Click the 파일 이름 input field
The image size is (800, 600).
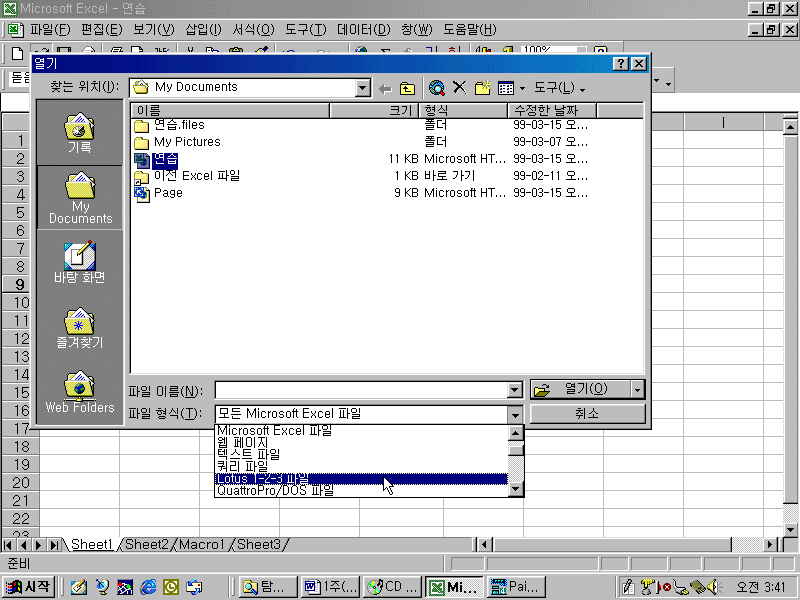coord(361,391)
